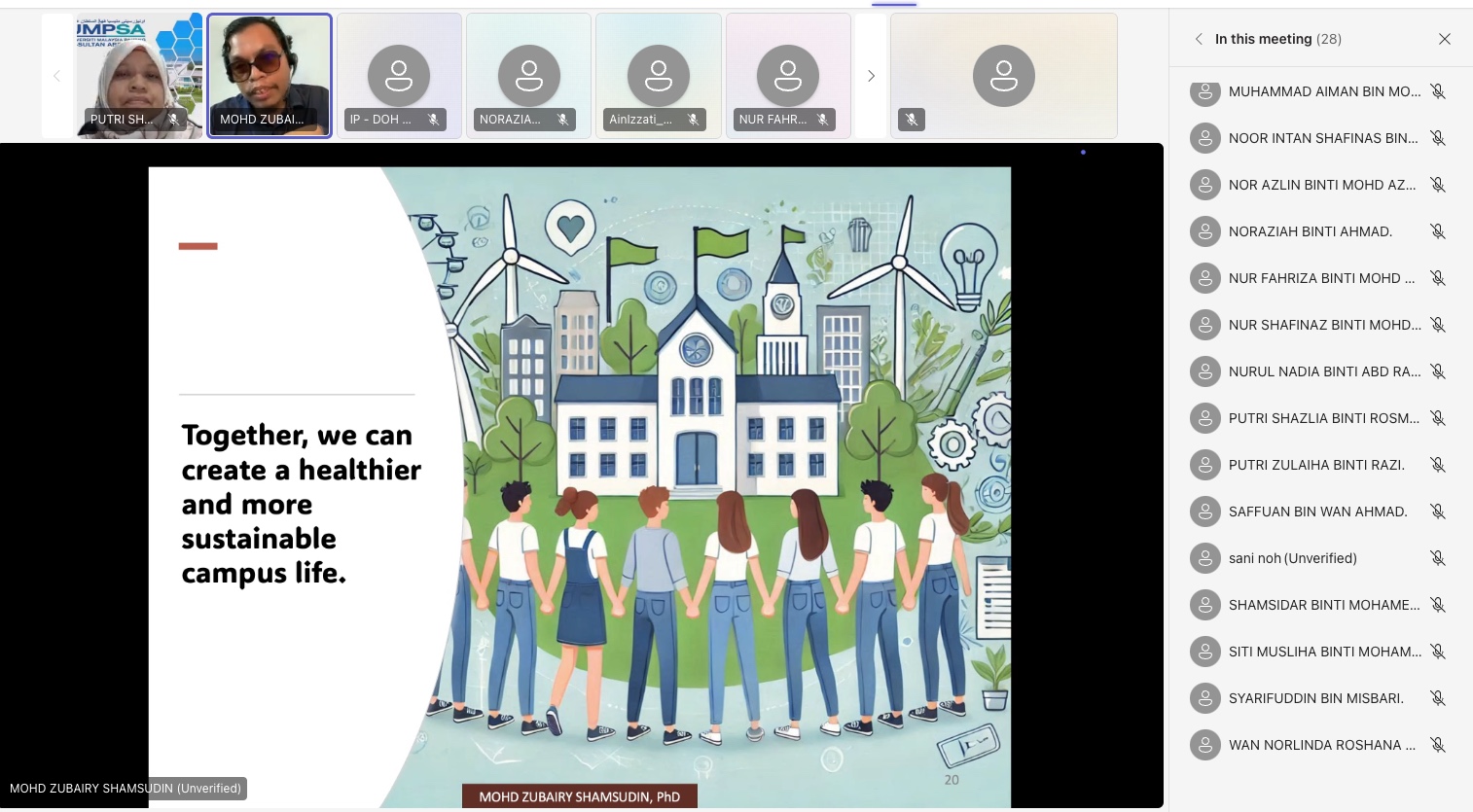This screenshot has height=812, width=1473.
Task: Click mic icon for SAFFUAN BIN WAN AHMAD
Action: click(x=1438, y=512)
